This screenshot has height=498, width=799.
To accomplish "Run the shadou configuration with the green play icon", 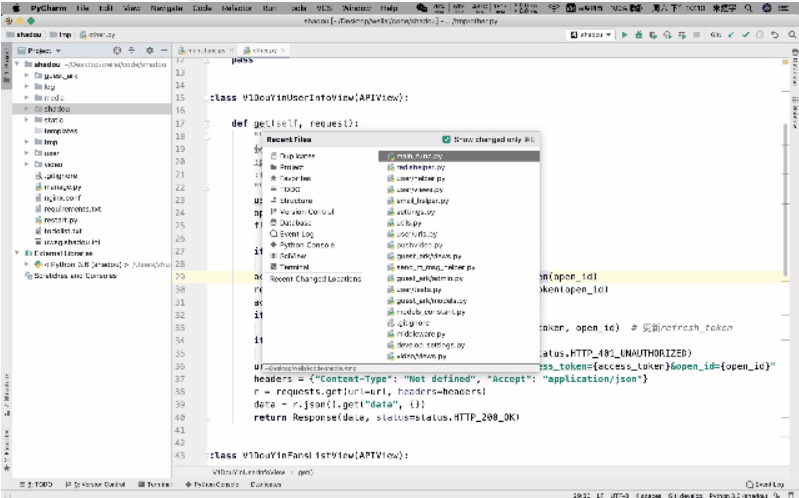I will (x=624, y=35).
